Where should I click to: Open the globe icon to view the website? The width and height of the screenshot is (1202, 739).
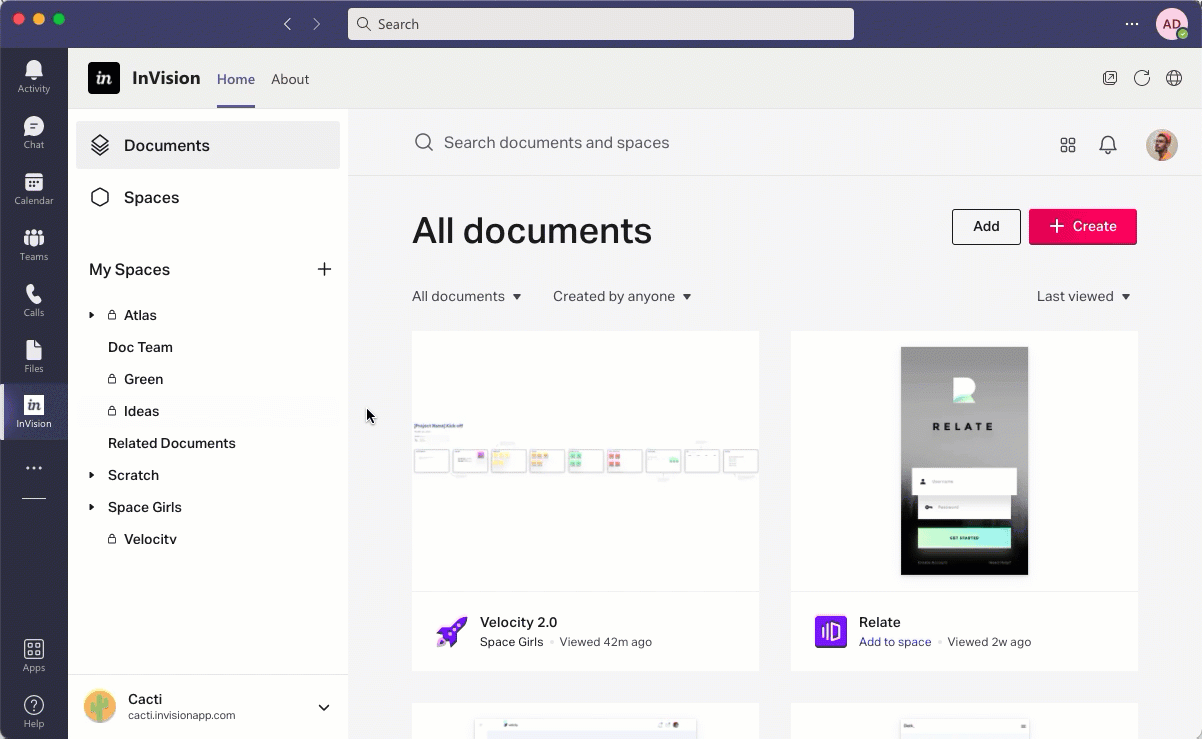click(x=1174, y=77)
